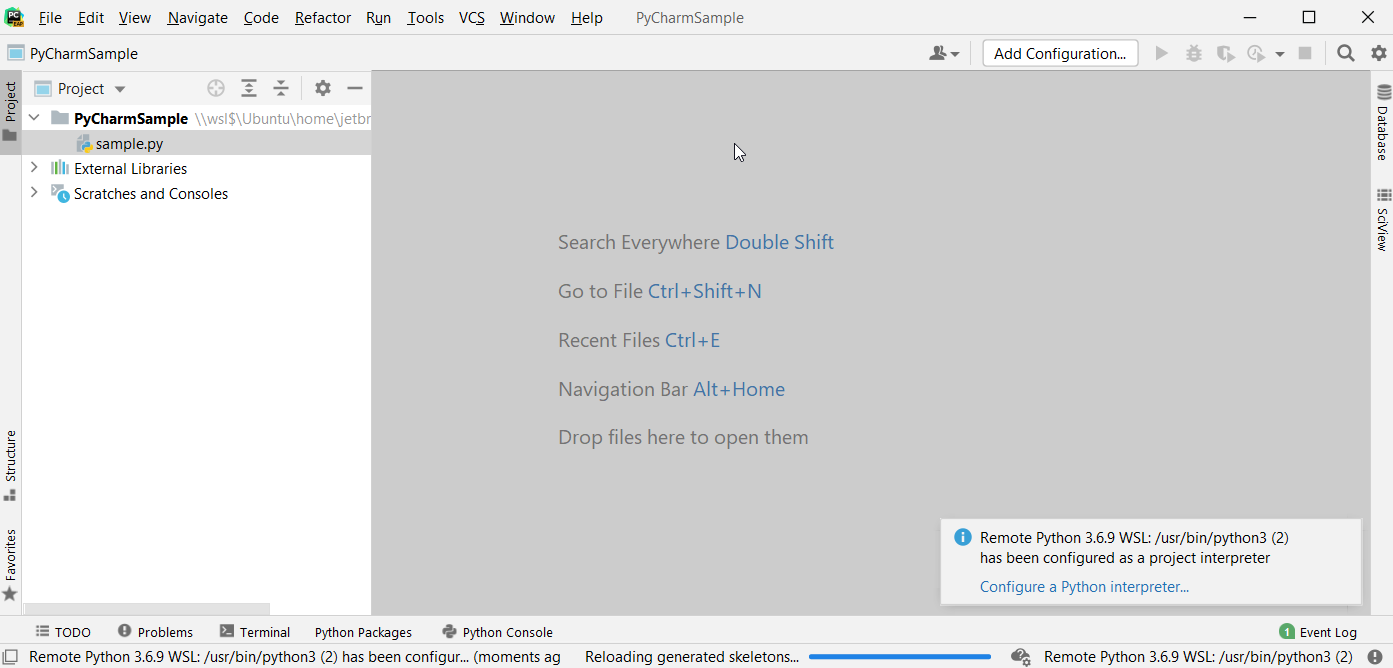
Task: Click the Scratches and Consoles icon
Action: (60, 193)
